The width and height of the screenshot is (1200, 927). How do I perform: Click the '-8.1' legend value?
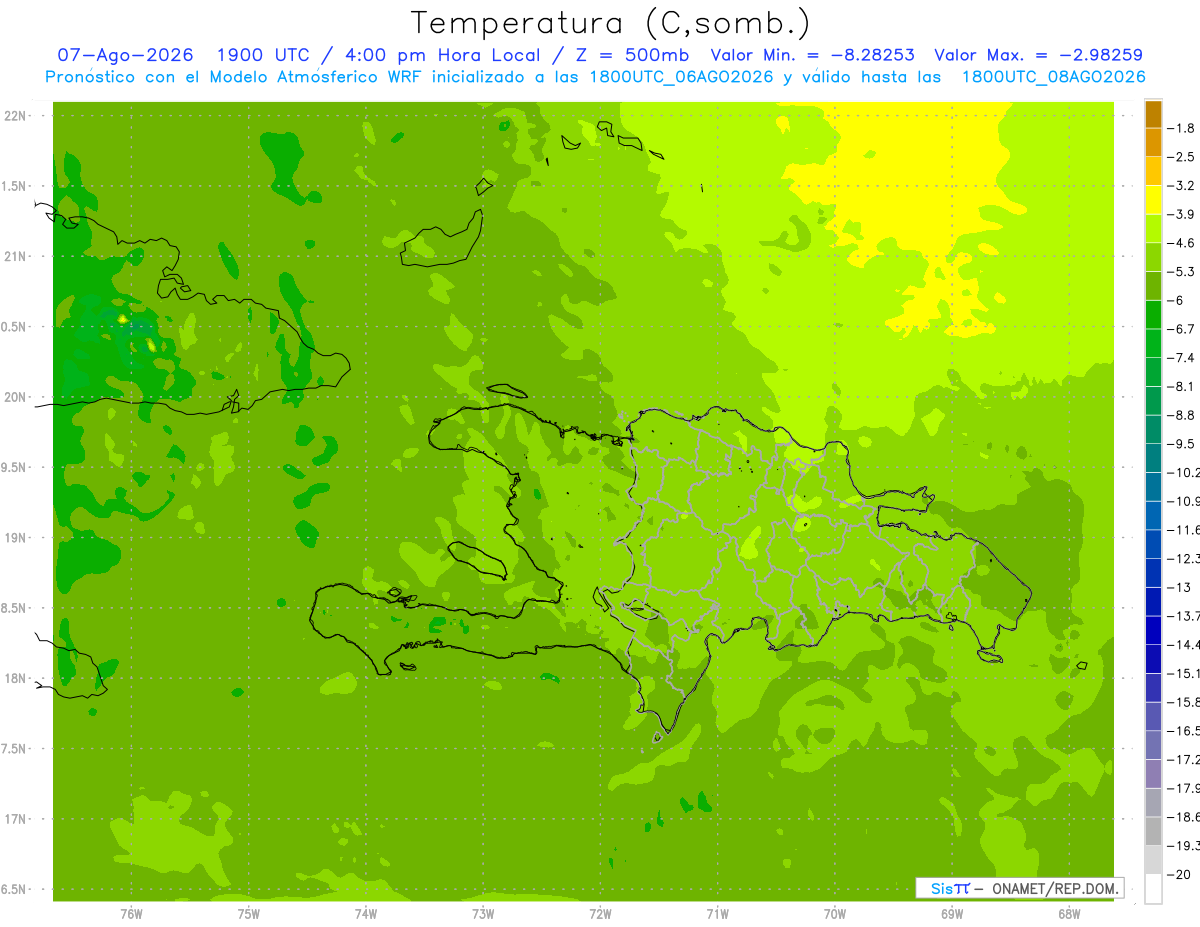click(x=1183, y=386)
